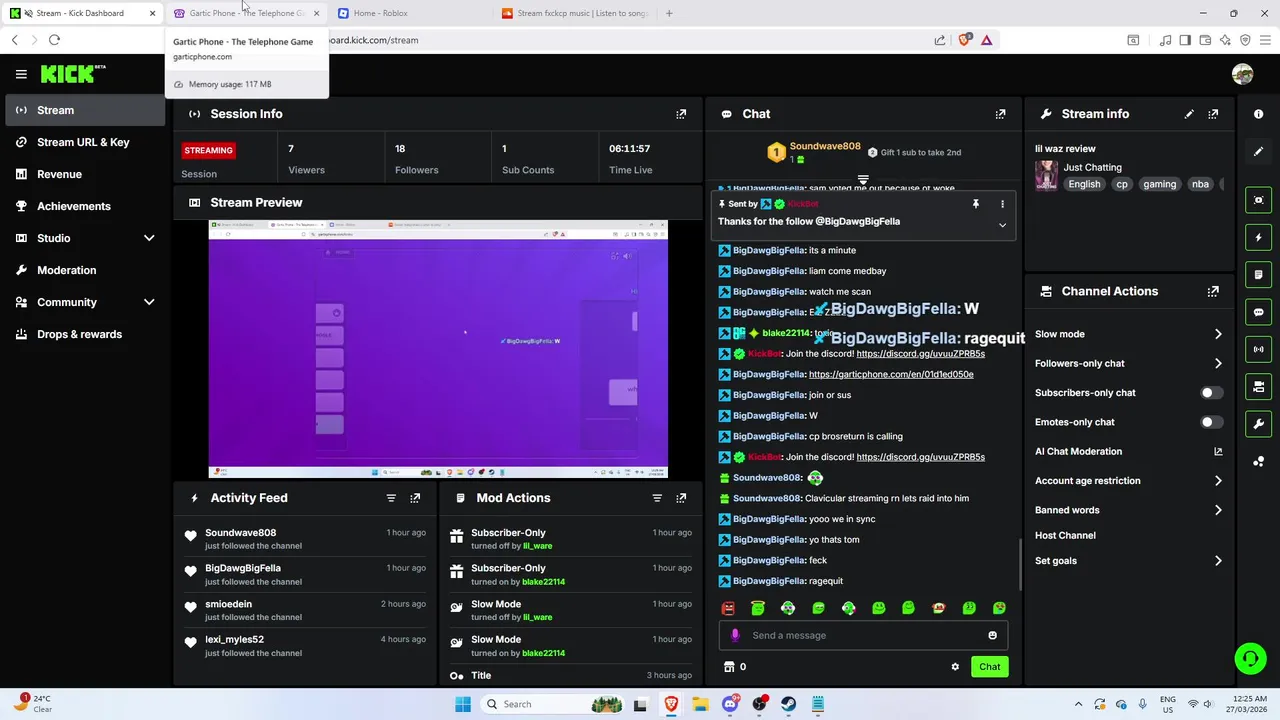This screenshot has height=720, width=1280.
Task: Toggle Subscribers-only chat switch
Action: [x=1211, y=393]
